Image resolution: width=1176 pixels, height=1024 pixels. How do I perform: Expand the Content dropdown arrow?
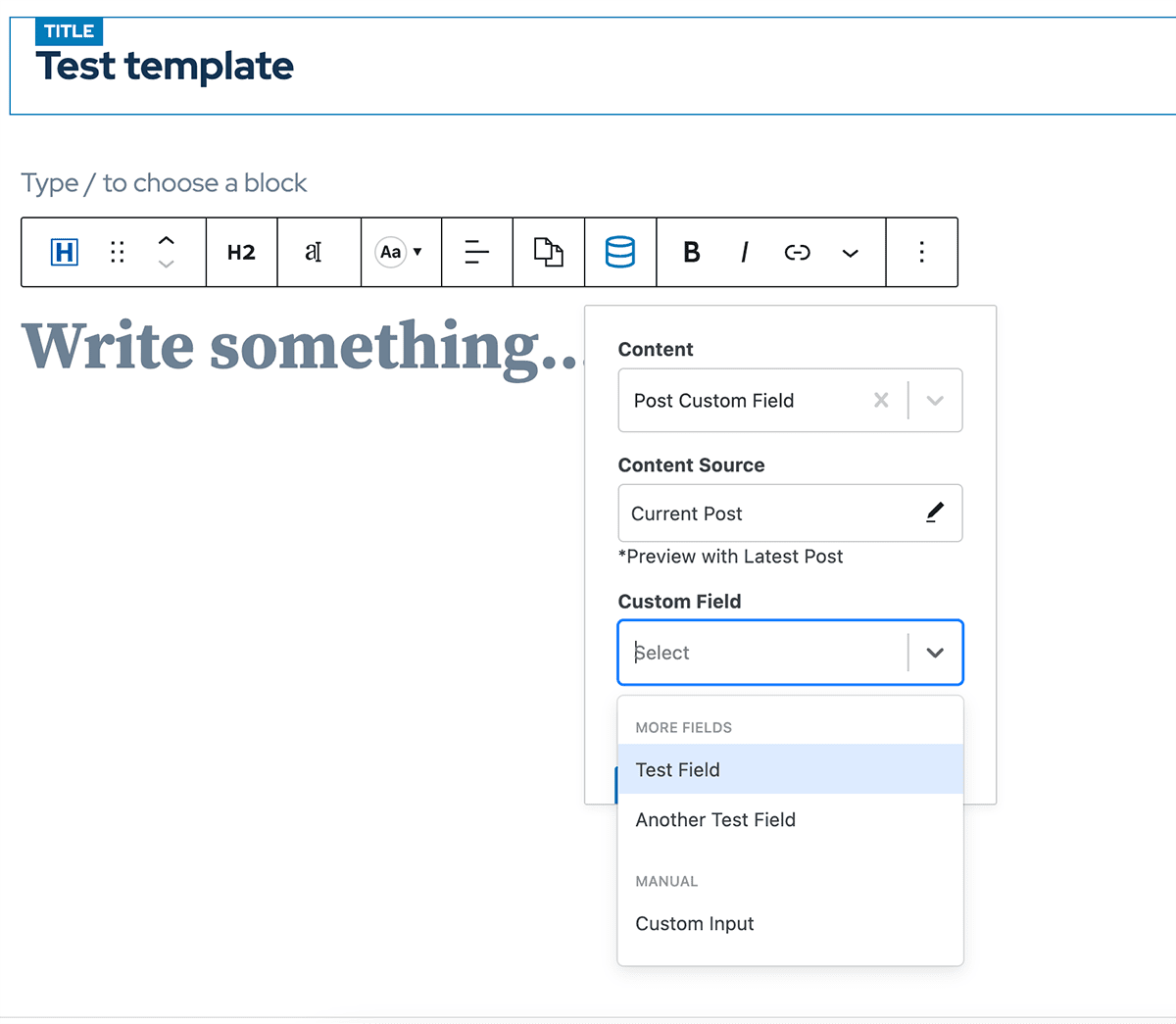pos(935,400)
